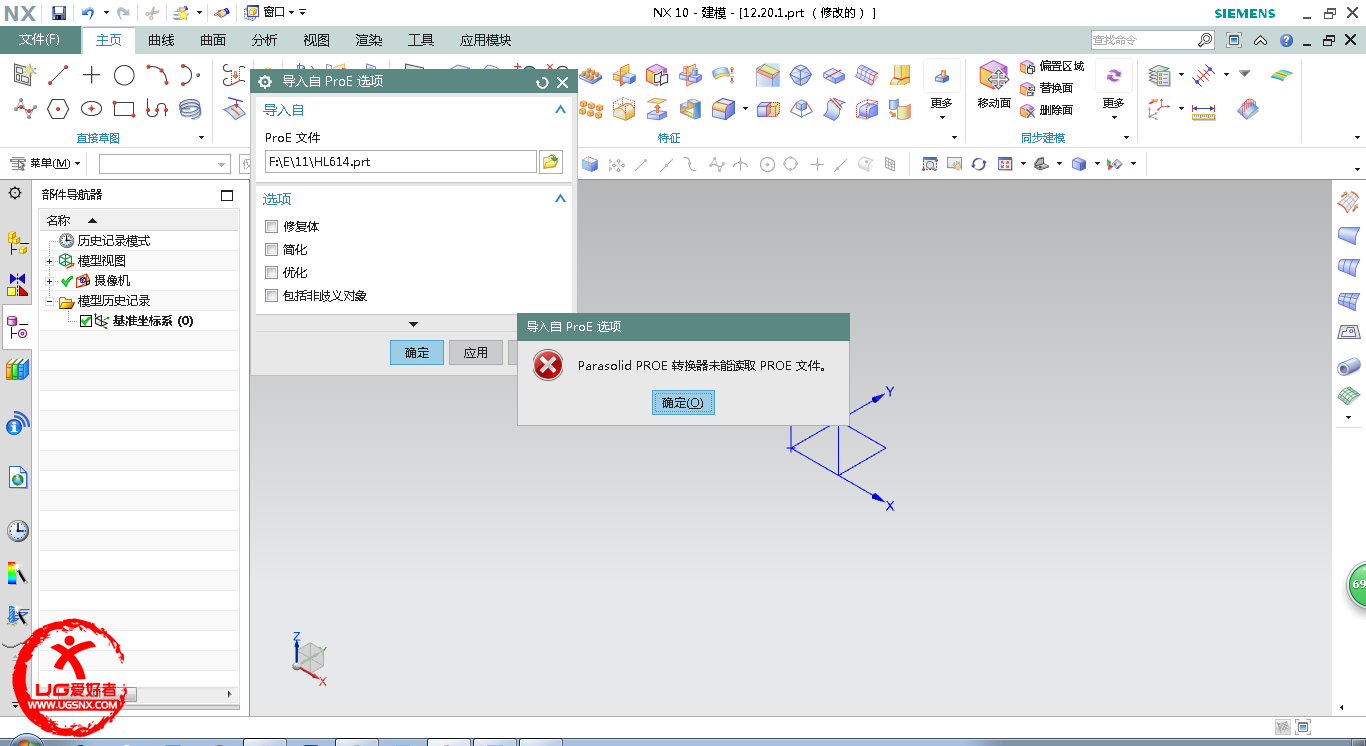Expand more options arrow below import checkboxes
Screen dimensions: 1366x746
click(413, 325)
